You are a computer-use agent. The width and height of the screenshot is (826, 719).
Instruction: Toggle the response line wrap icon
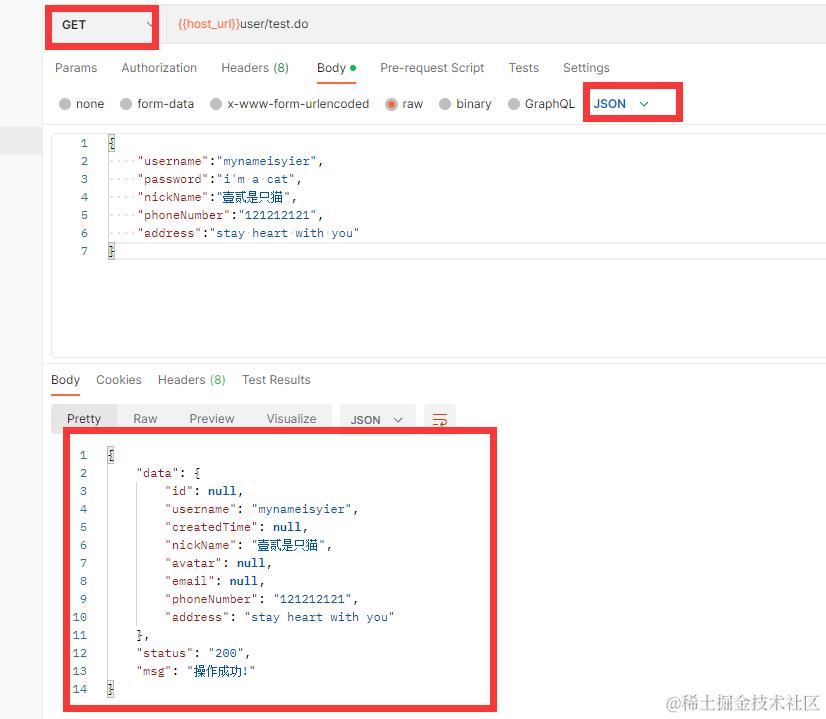click(440, 419)
